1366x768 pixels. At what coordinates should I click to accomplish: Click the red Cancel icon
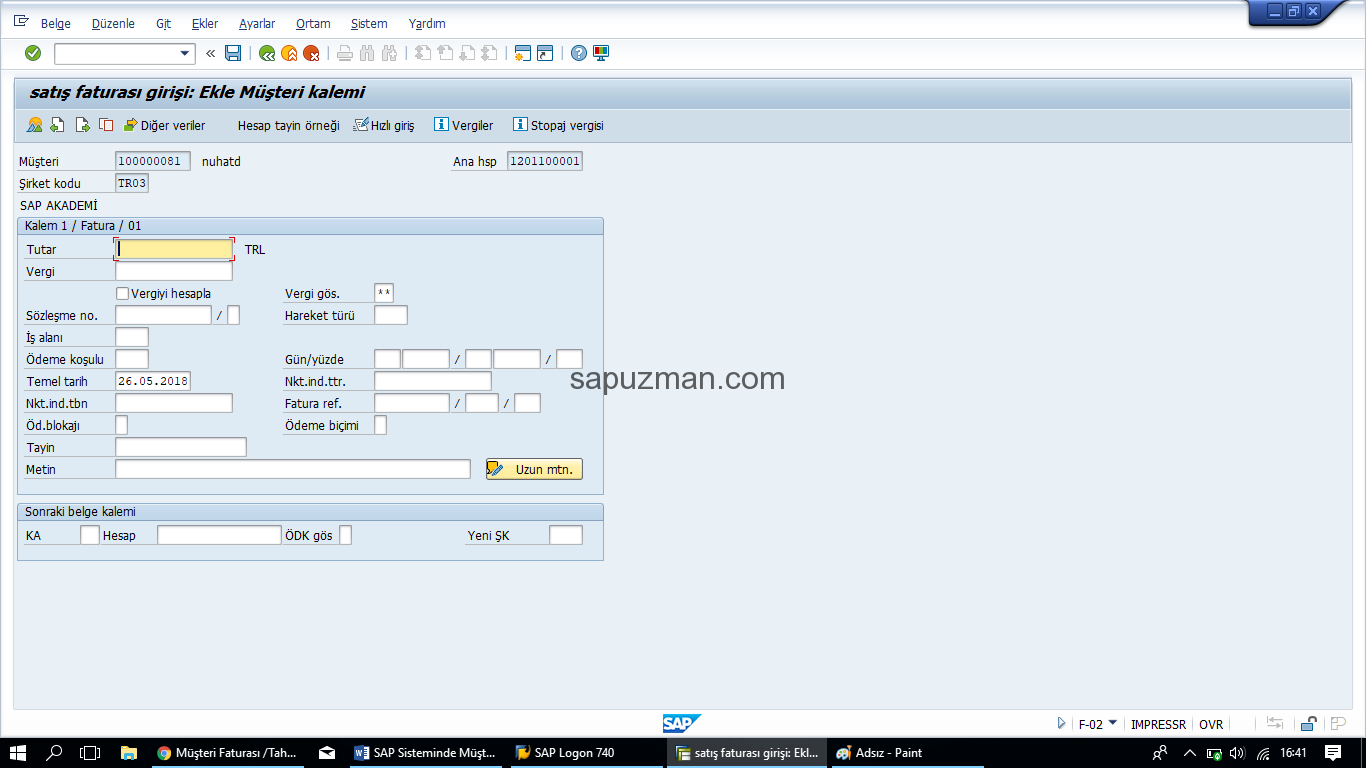click(312, 53)
